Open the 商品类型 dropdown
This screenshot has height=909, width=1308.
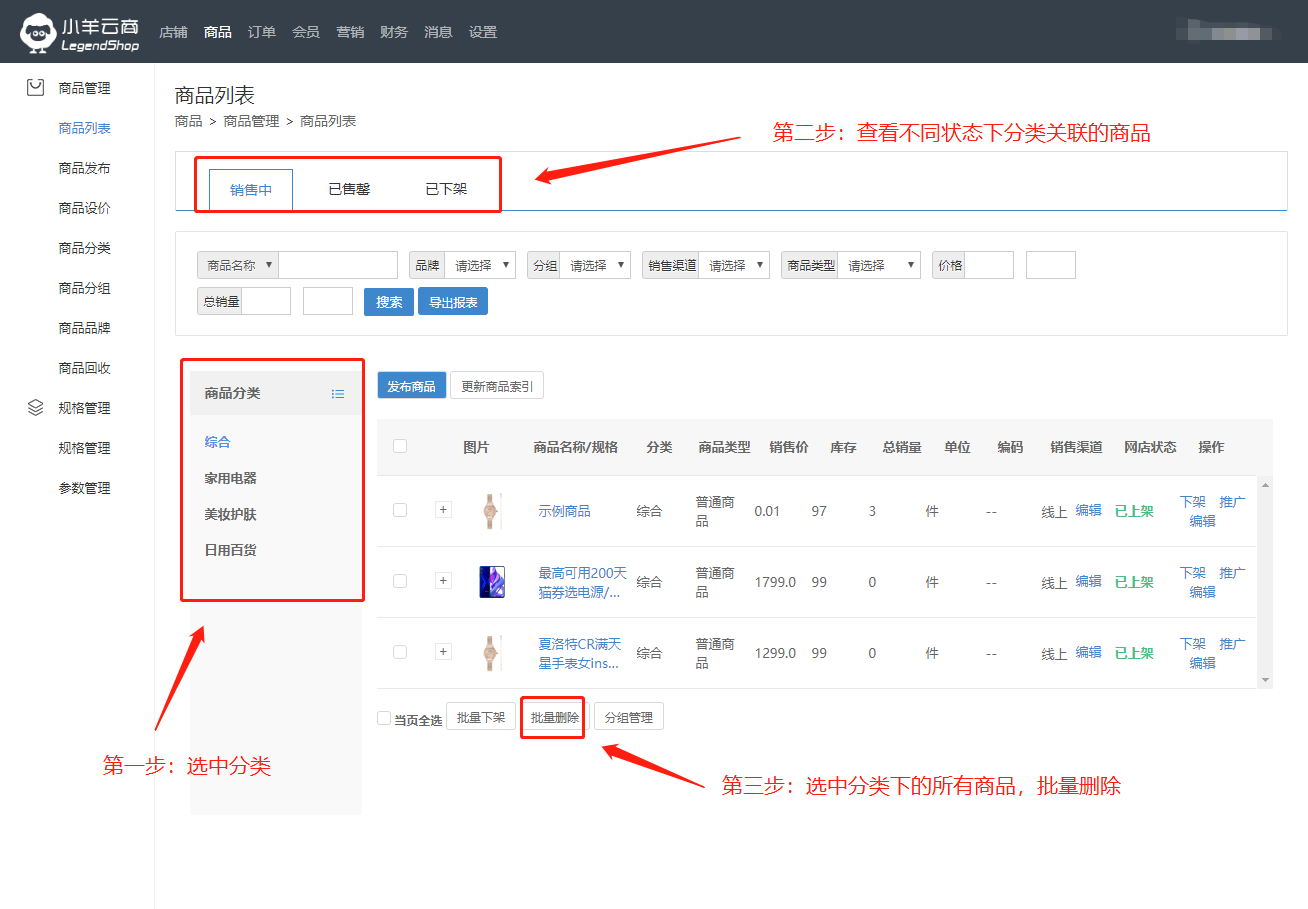tap(878, 265)
